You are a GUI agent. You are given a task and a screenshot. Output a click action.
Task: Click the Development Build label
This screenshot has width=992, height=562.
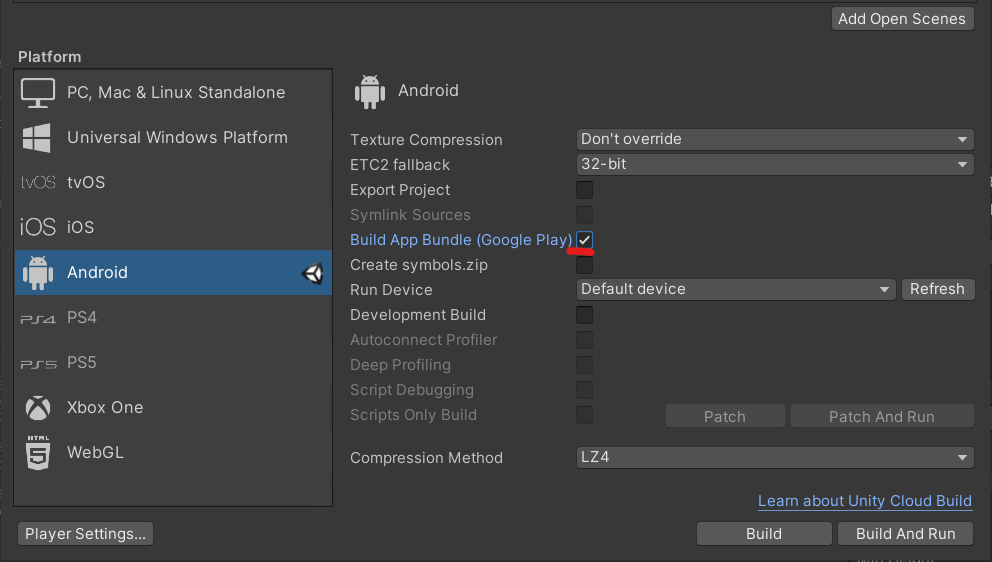[x=418, y=315]
